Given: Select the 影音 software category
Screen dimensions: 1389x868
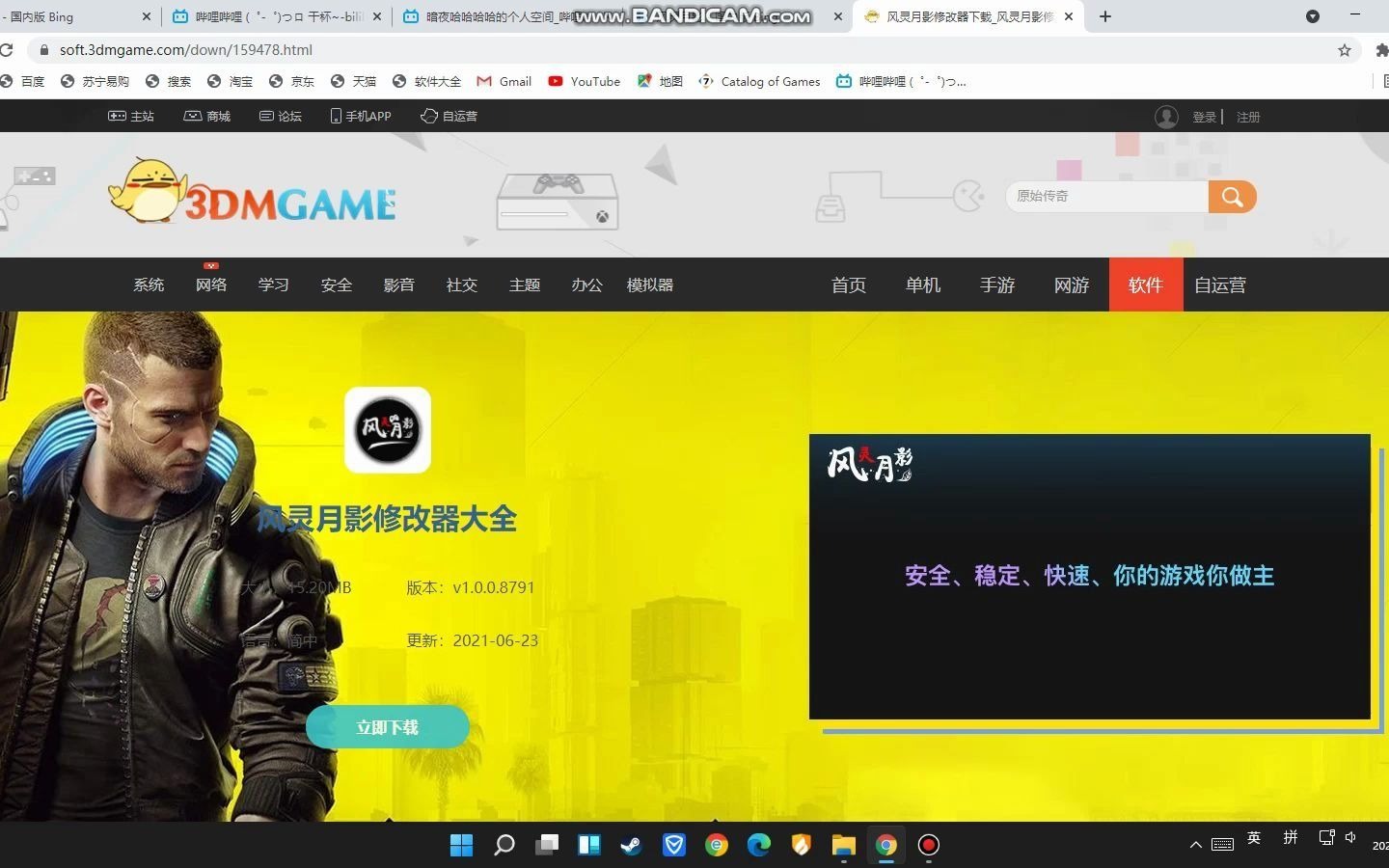Looking at the screenshot, I should (399, 285).
